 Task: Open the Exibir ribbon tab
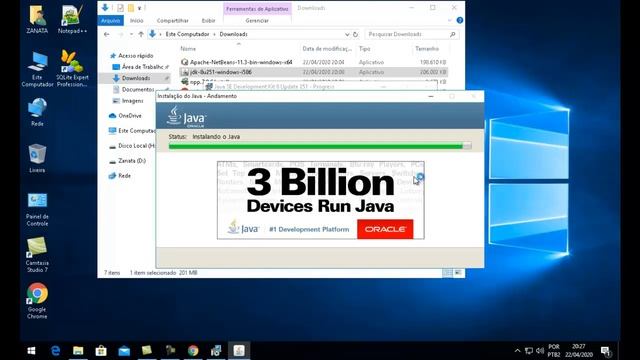(x=208, y=20)
